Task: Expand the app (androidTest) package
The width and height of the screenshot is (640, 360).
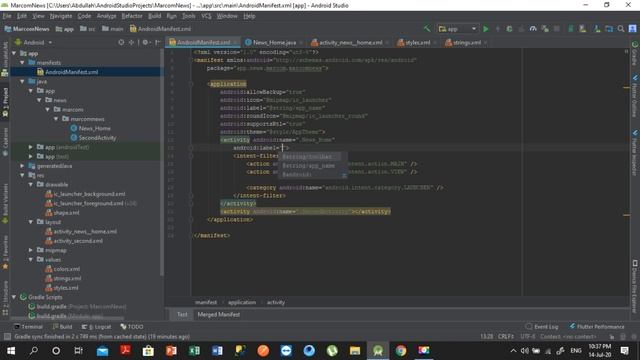Action: 31,147
